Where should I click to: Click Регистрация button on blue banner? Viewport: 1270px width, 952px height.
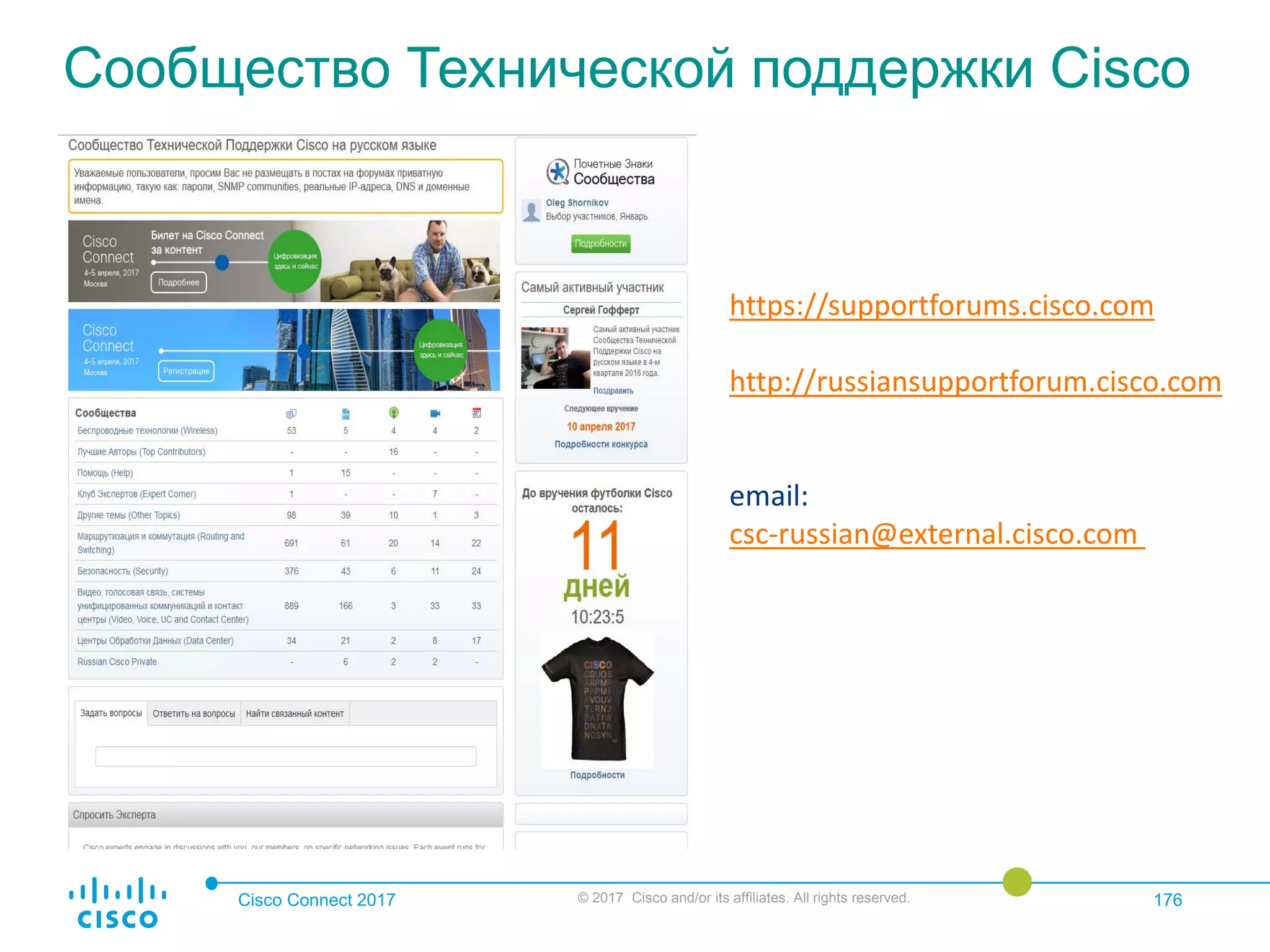tap(186, 371)
